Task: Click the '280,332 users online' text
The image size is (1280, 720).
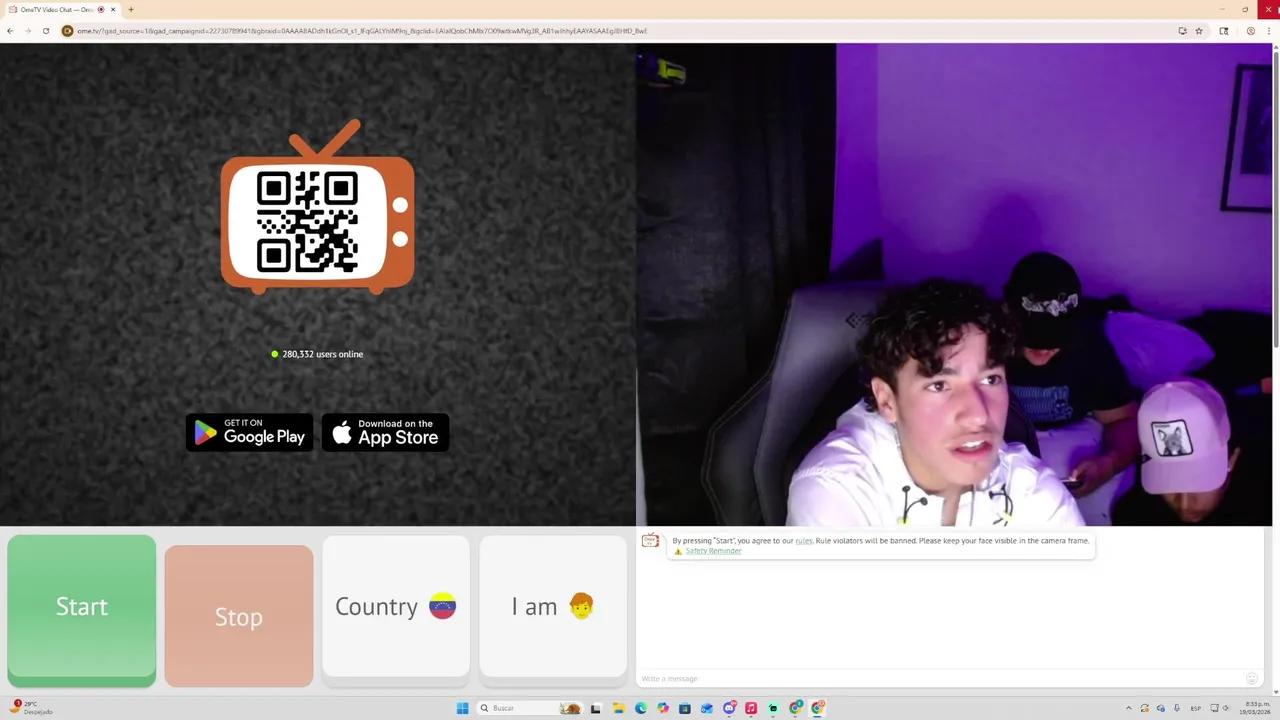Action: click(x=323, y=354)
